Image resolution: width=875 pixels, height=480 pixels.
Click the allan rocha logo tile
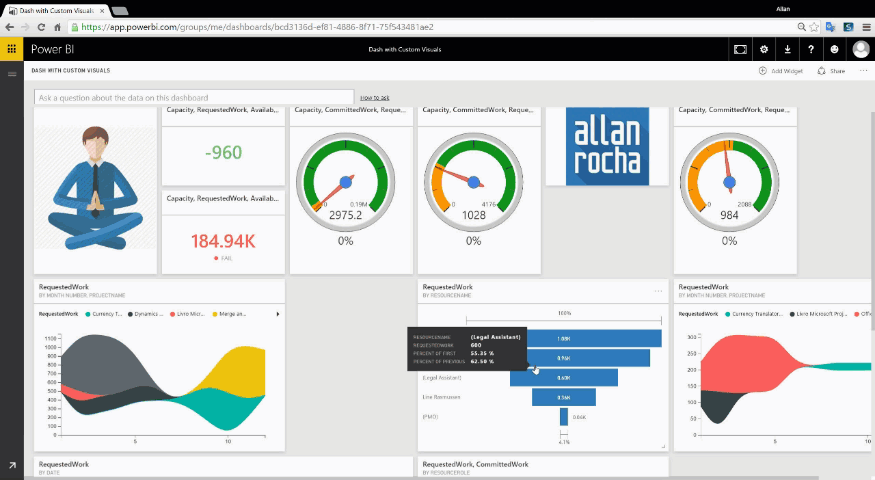(607, 146)
